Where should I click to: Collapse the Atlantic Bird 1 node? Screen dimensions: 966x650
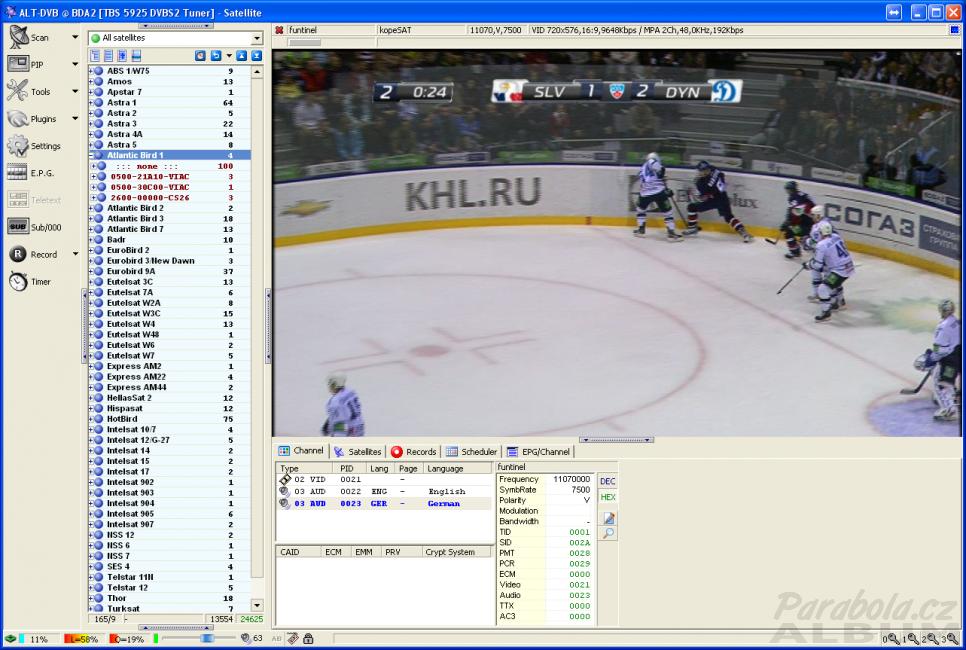(91, 156)
